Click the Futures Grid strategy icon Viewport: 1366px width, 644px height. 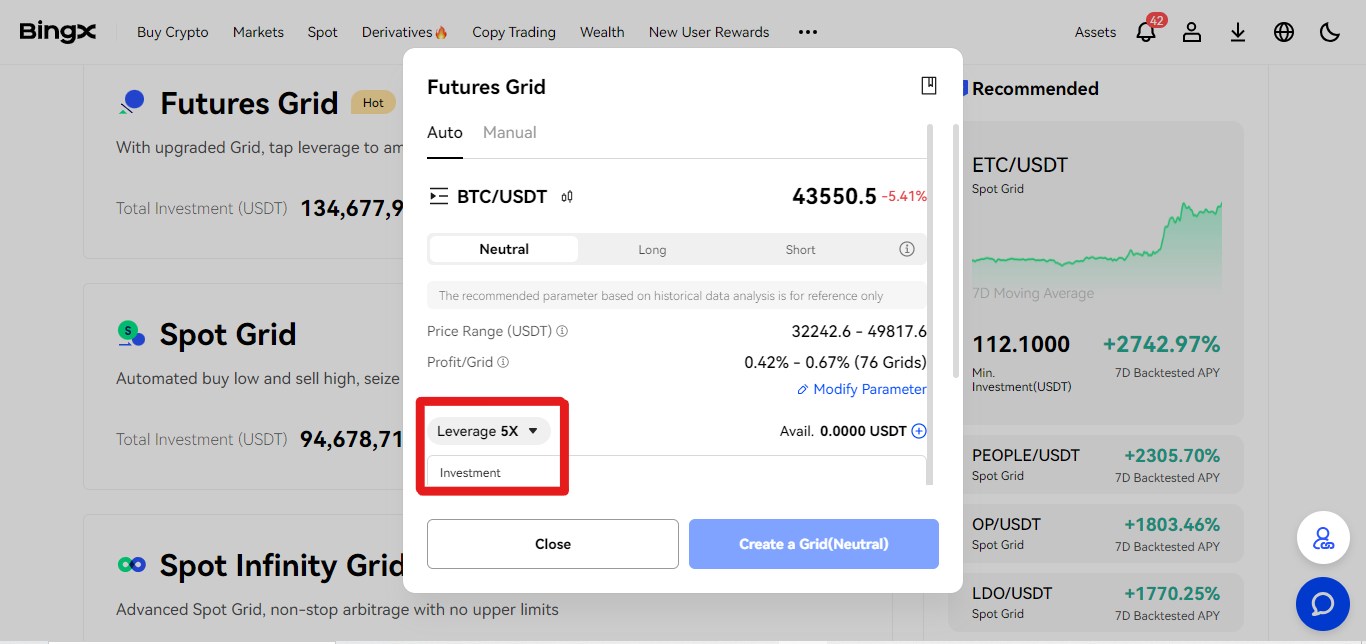tap(132, 102)
